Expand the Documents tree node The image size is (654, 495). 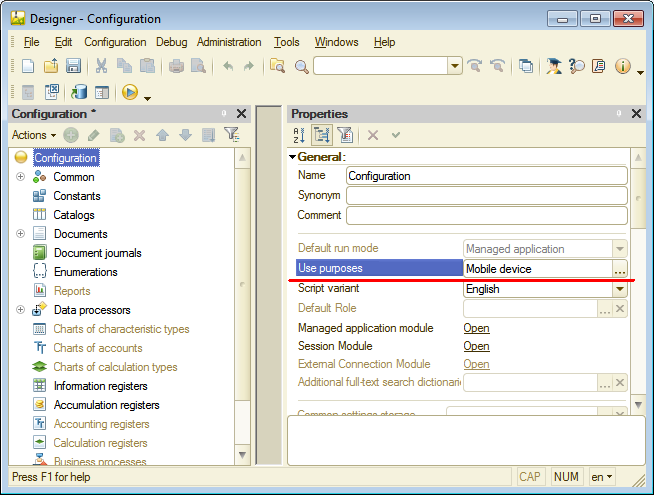click(x=20, y=234)
